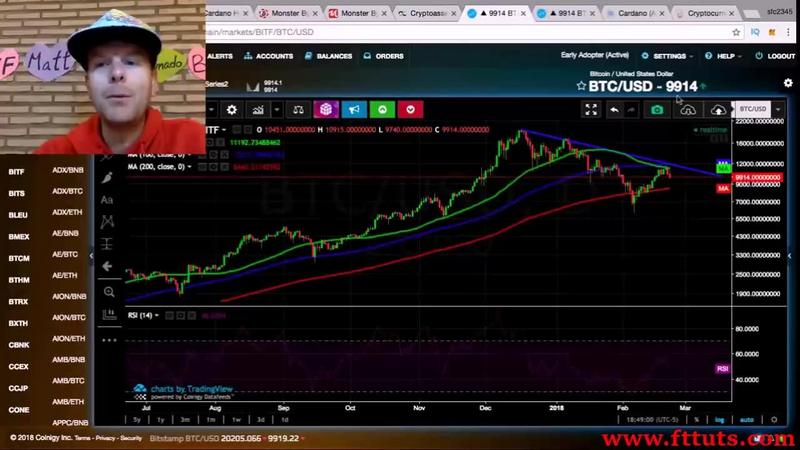Open the Help menu dropdown
Screen dimensions: 800x450
point(723,56)
